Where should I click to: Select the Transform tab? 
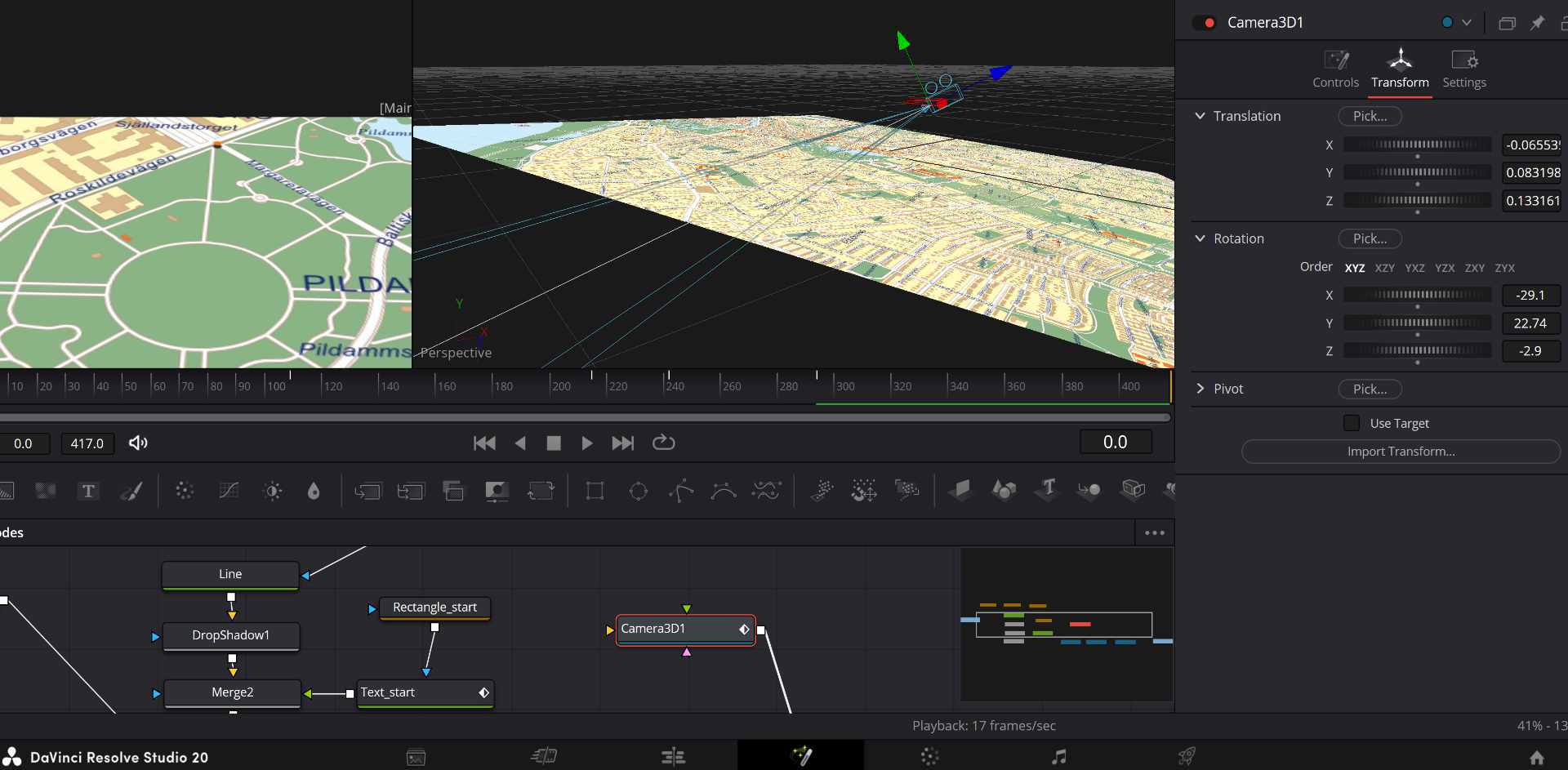(1400, 69)
